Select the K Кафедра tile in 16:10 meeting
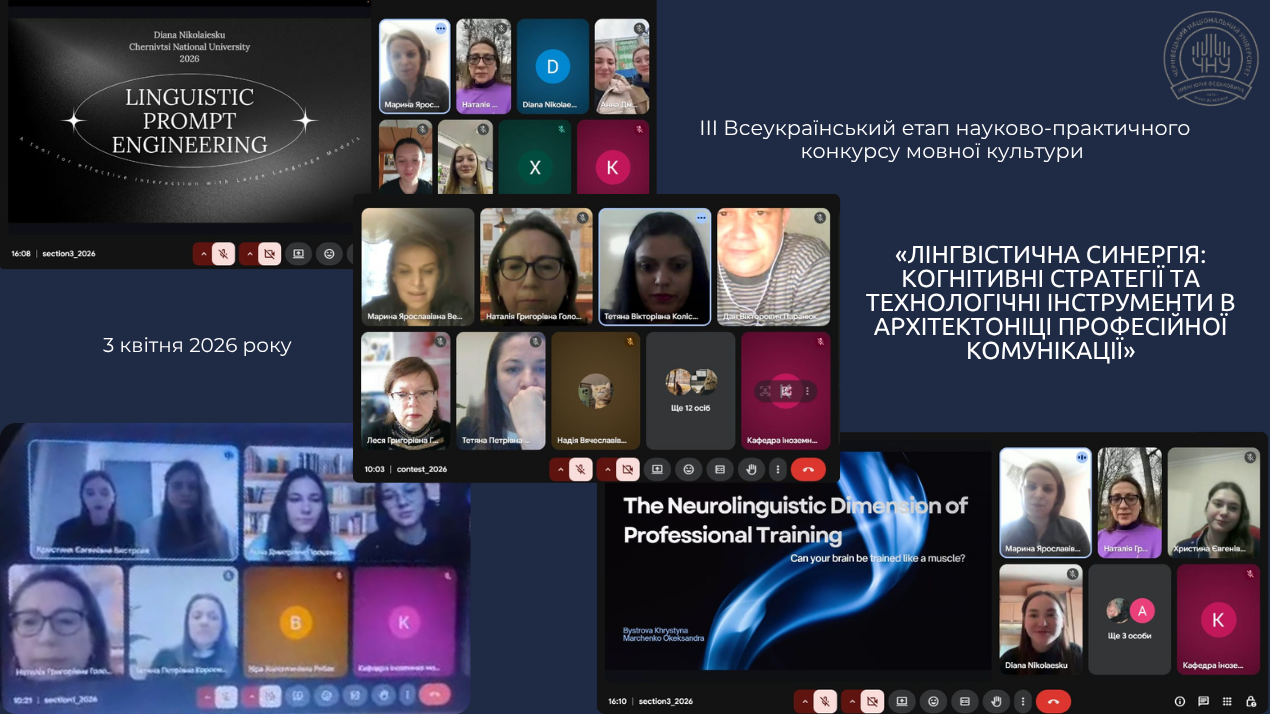 tap(1218, 618)
